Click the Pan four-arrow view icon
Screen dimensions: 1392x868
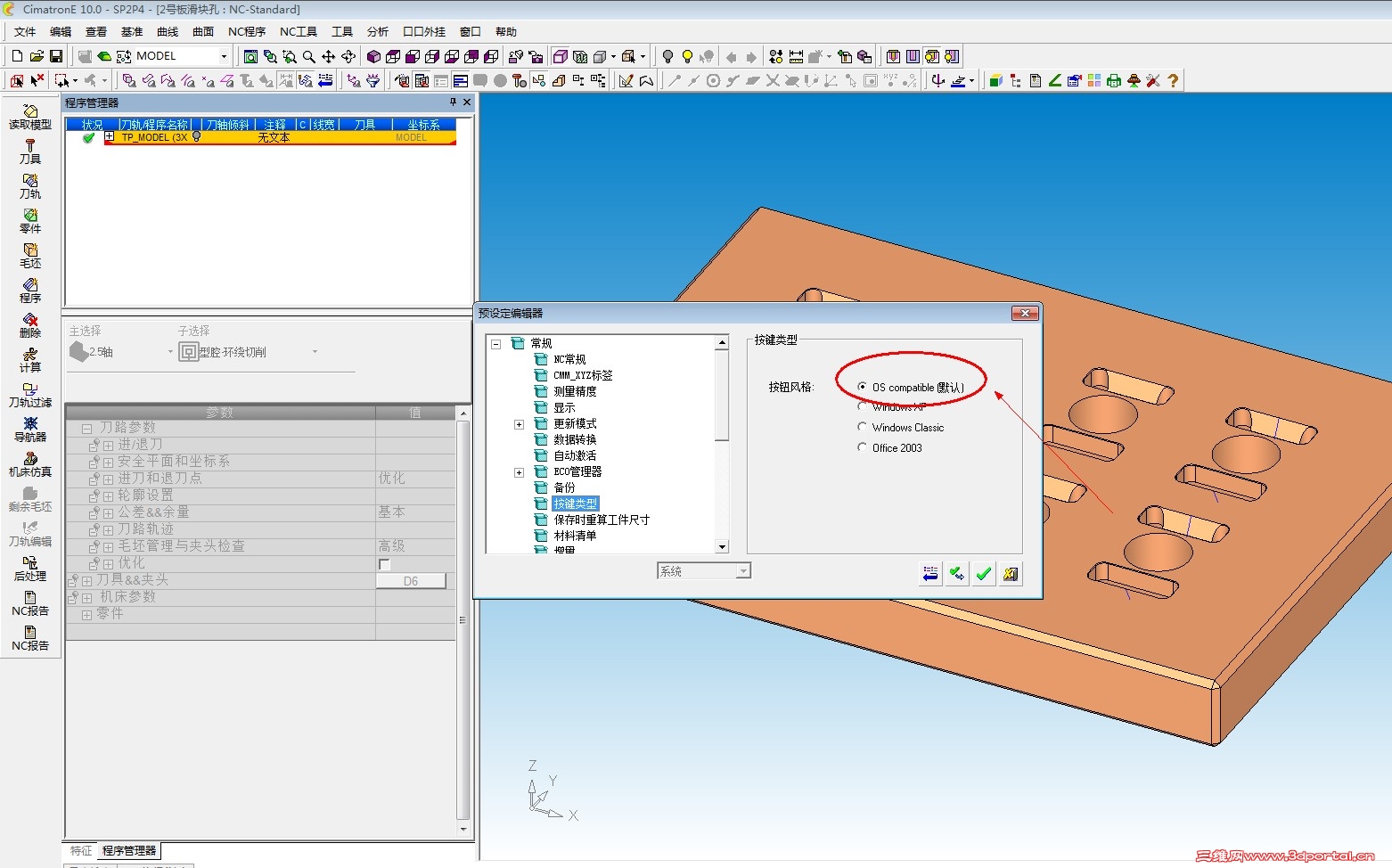329,56
